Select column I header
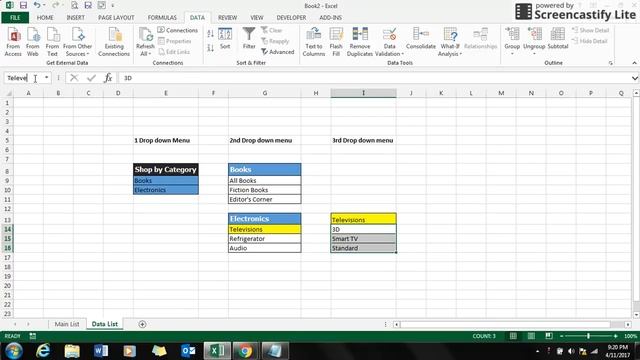Screen dimensions: 640x360 (x=363, y=93)
